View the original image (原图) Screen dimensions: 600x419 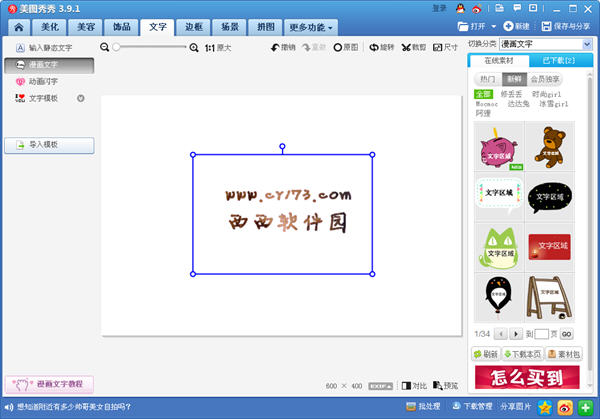click(346, 47)
